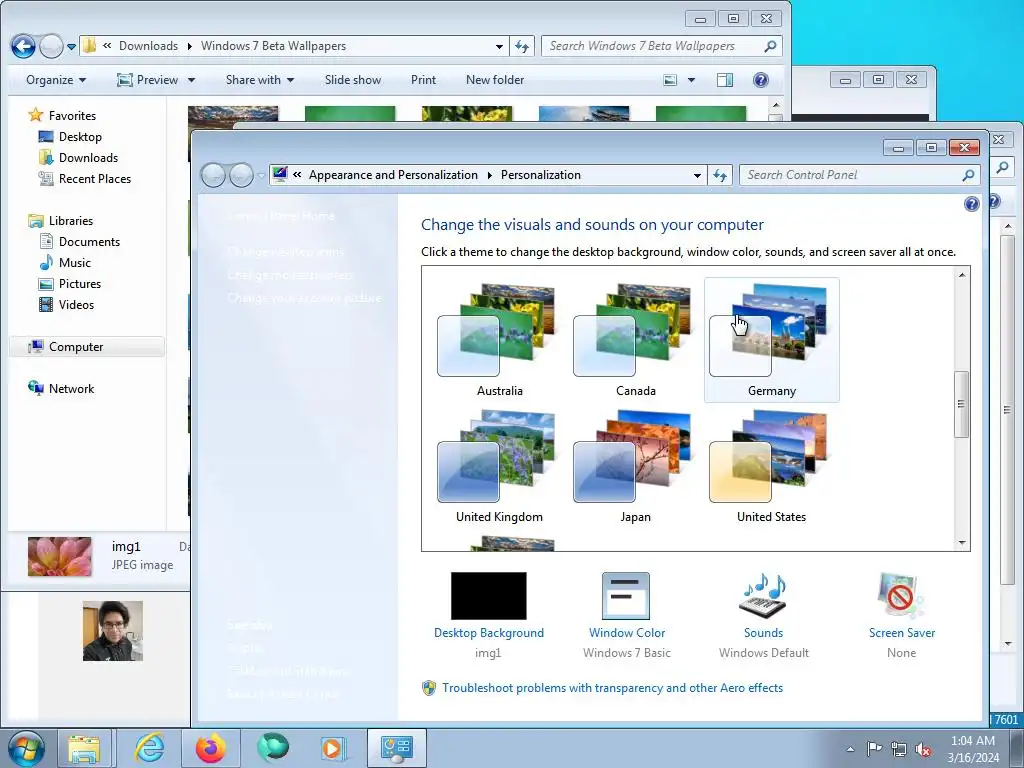Image resolution: width=1024 pixels, height=768 pixels.
Task: Open Recent Places in navigation pane
Action: point(95,178)
